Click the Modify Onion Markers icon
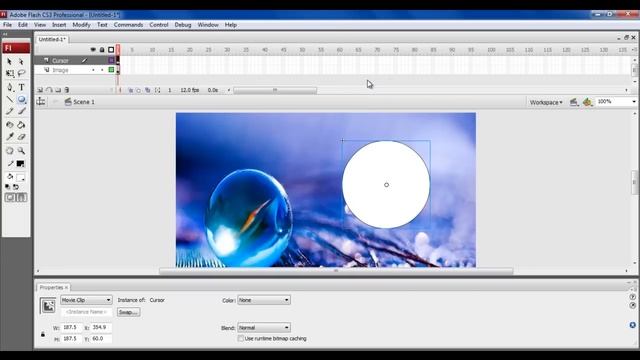The image size is (640, 360). click(x=158, y=90)
